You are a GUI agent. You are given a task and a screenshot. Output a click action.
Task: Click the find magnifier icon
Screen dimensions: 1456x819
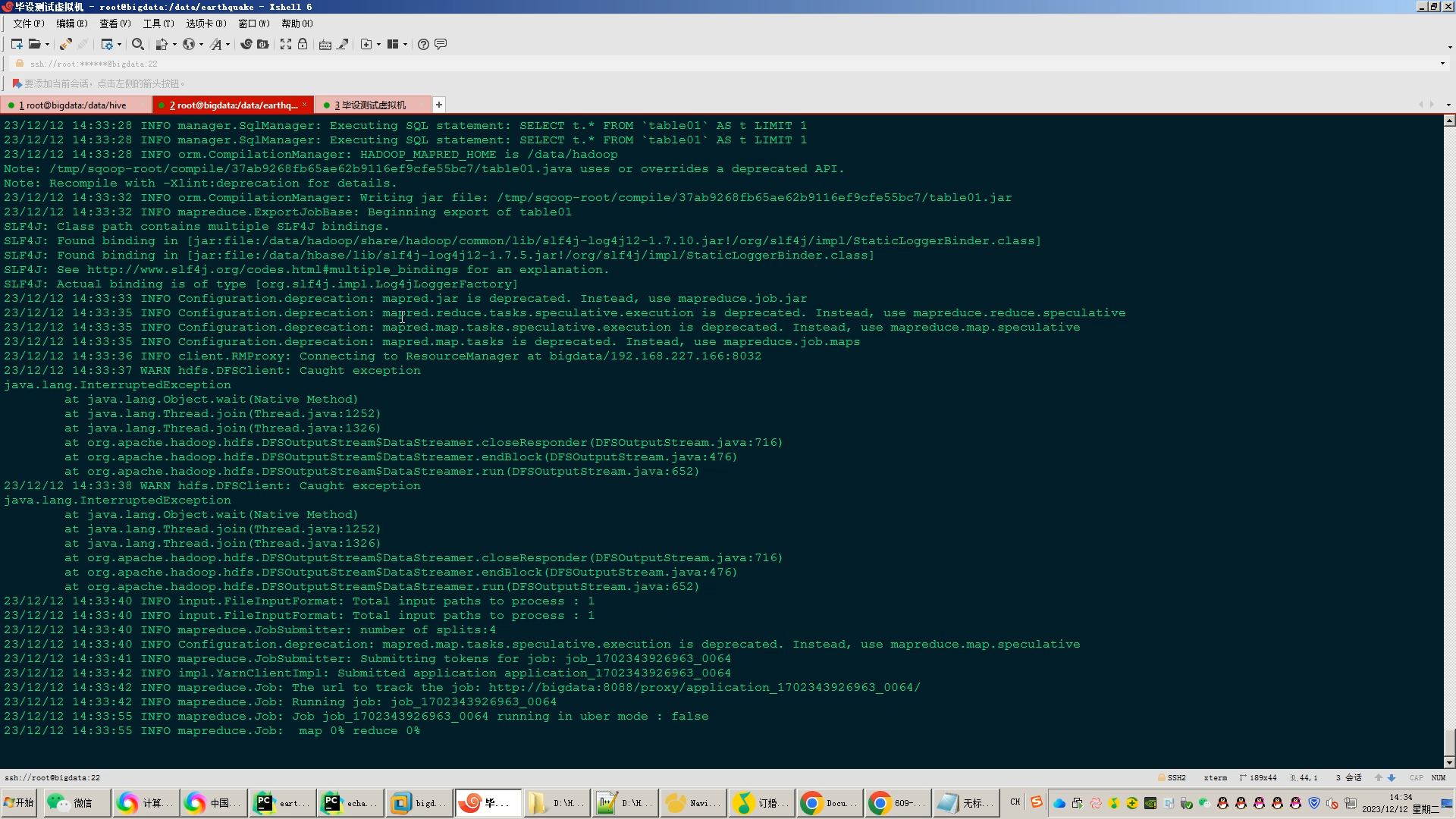click(x=137, y=44)
